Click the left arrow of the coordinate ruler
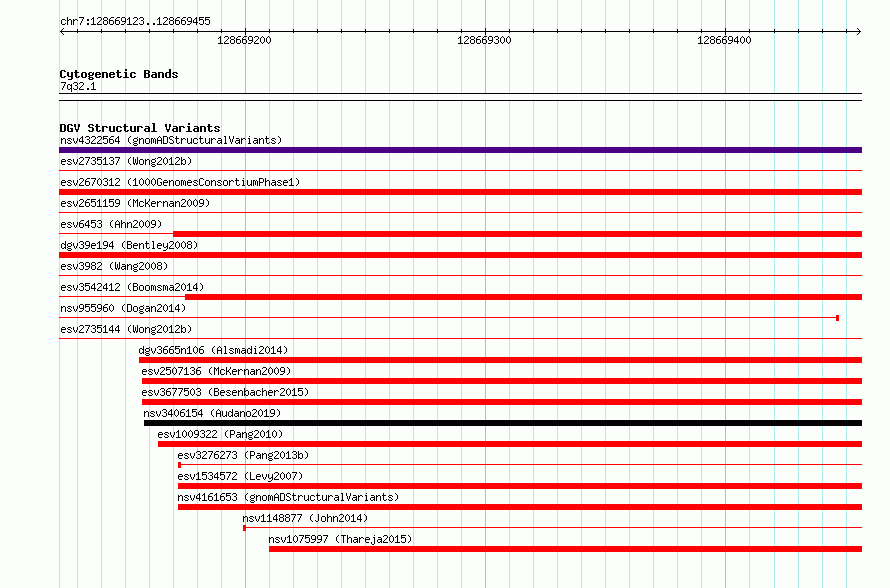This screenshot has height=588, width=890. (x=62, y=32)
